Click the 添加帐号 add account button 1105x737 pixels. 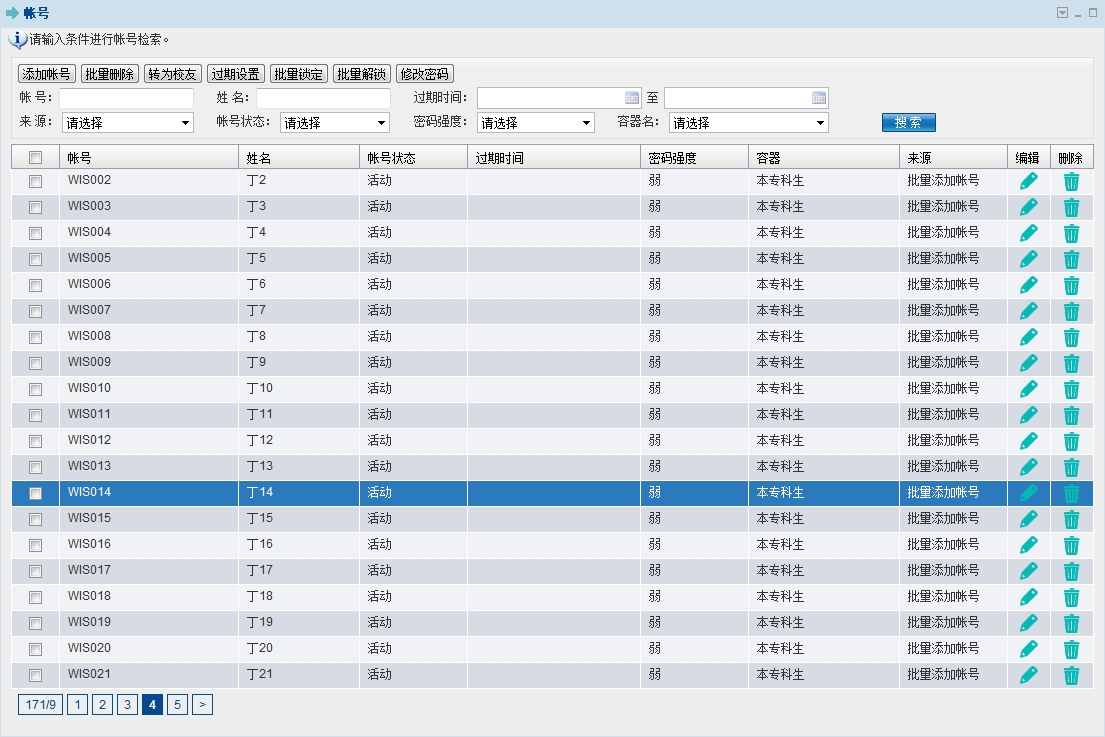coord(47,74)
